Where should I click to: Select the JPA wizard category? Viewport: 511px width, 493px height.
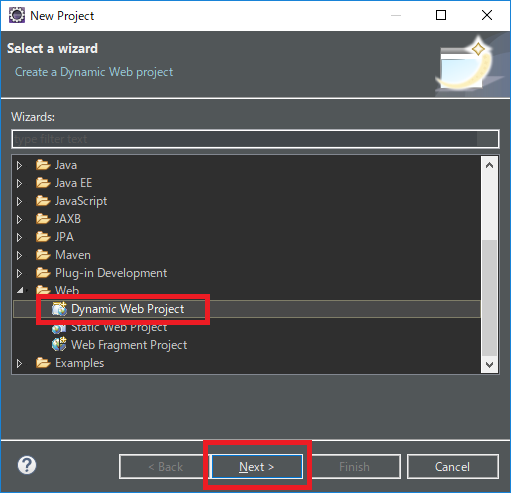pos(64,237)
